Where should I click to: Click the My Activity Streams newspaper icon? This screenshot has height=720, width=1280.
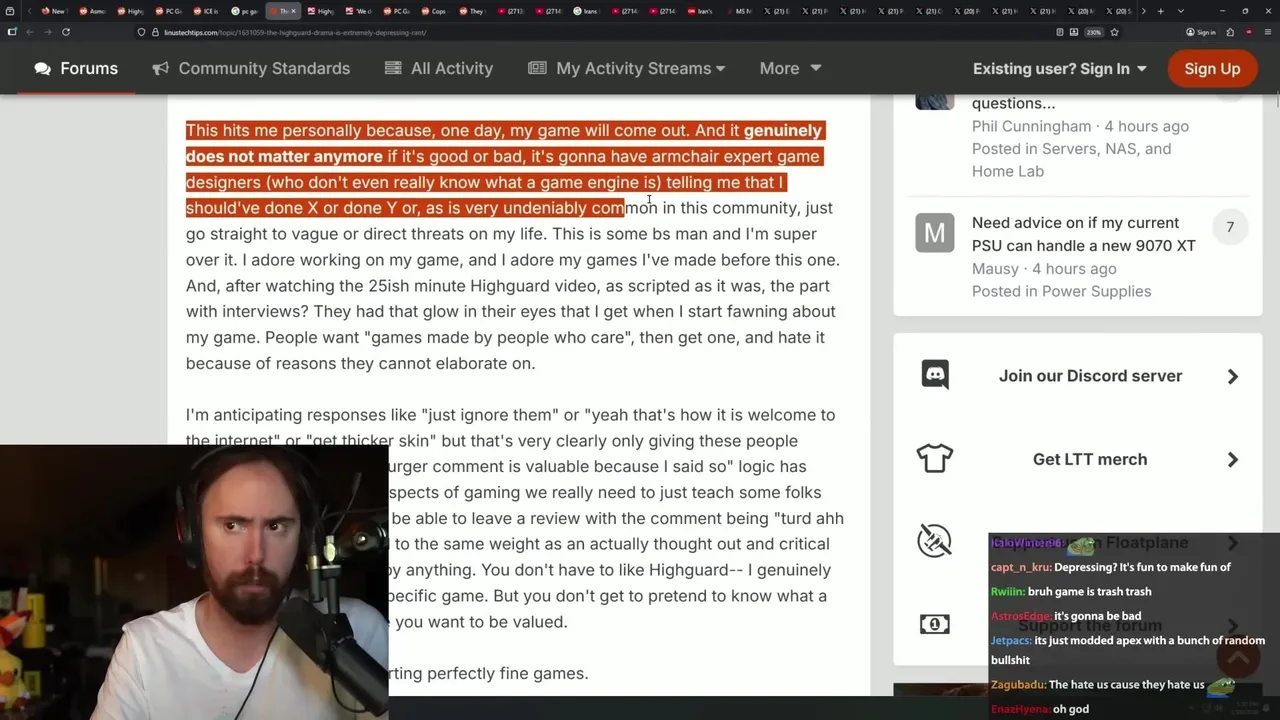pyautogui.click(x=537, y=68)
